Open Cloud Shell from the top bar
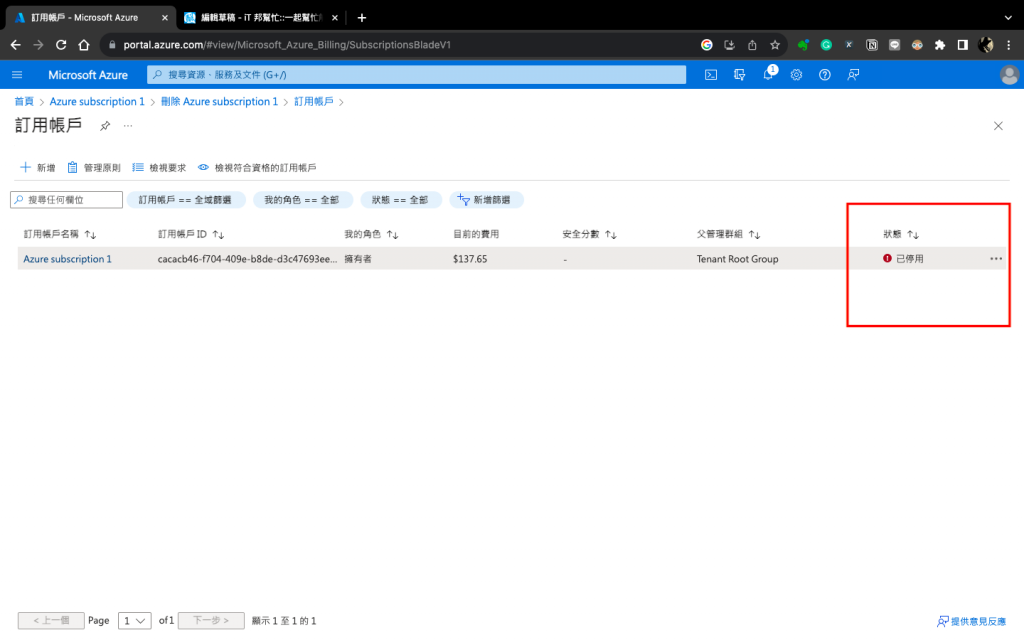This screenshot has width=1024, height=640. (711, 74)
